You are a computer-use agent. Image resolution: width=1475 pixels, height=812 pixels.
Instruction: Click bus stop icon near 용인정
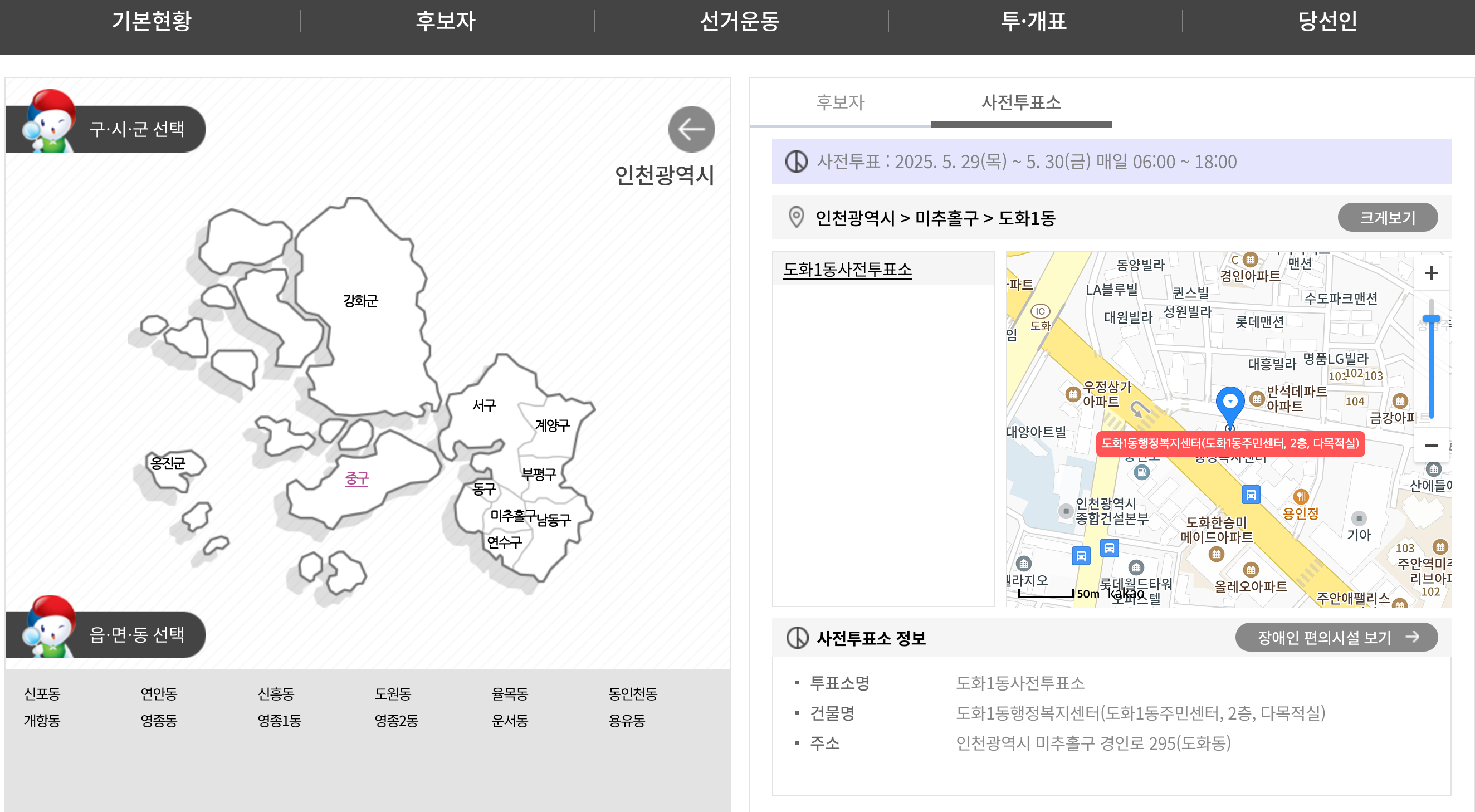1251,494
